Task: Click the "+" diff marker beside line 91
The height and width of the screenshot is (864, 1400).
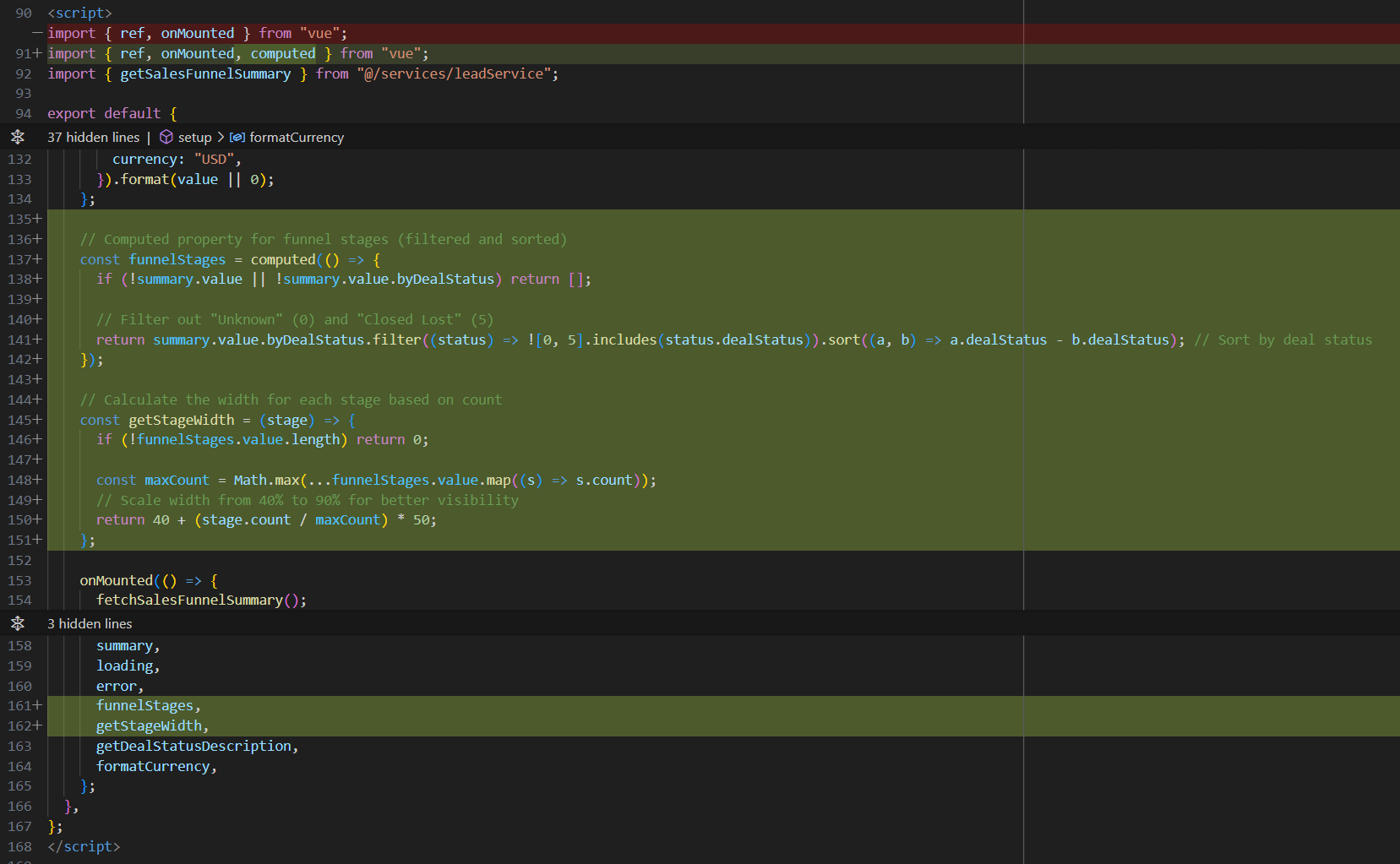Action: [x=37, y=52]
